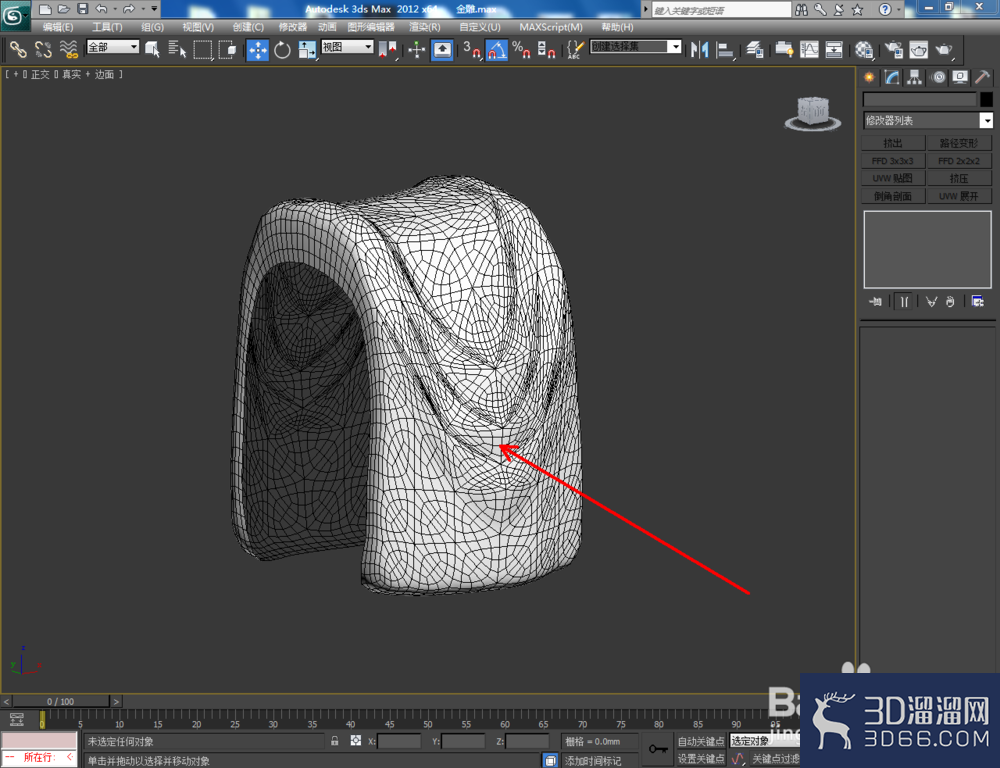
Task: Click the 倒角剖面 modifier button
Action: point(893,196)
